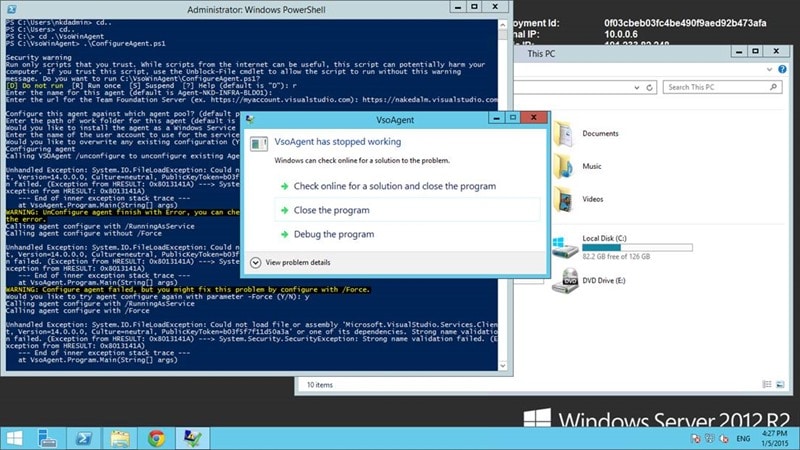Select the VsoAgent taskbar icon
This screenshot has height=450, width=800.
coord(192,438)
